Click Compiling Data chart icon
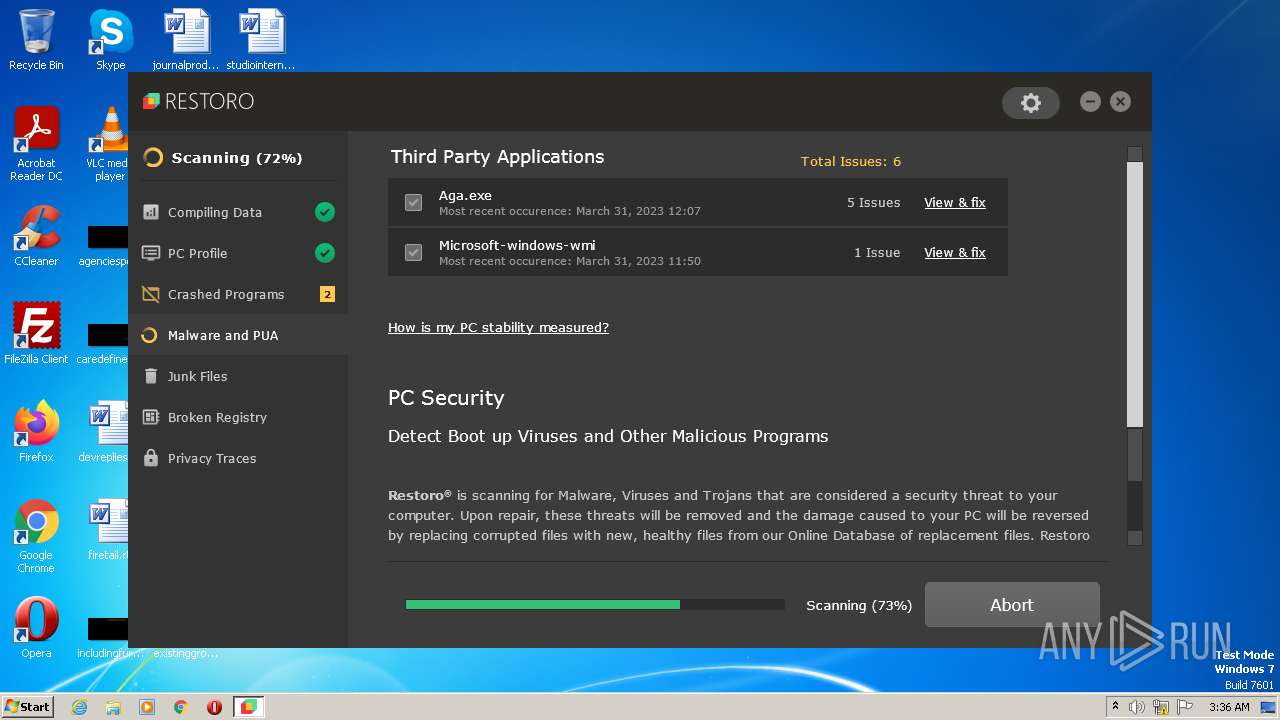 point(151,212)
